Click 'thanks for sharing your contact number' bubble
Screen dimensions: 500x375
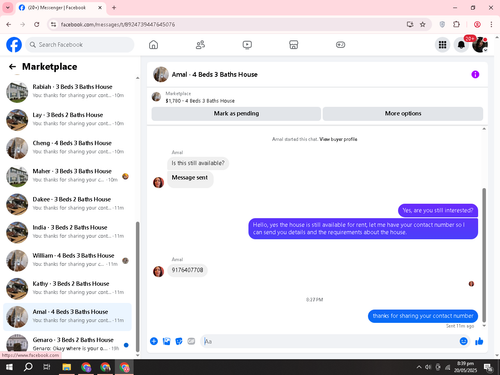[423, 316]
